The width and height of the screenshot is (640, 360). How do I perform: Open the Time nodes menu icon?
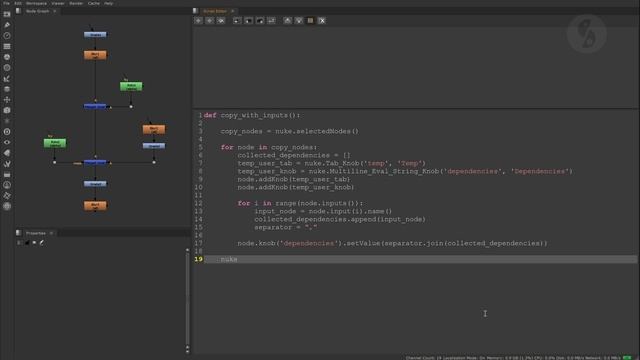tap(7, 36)
